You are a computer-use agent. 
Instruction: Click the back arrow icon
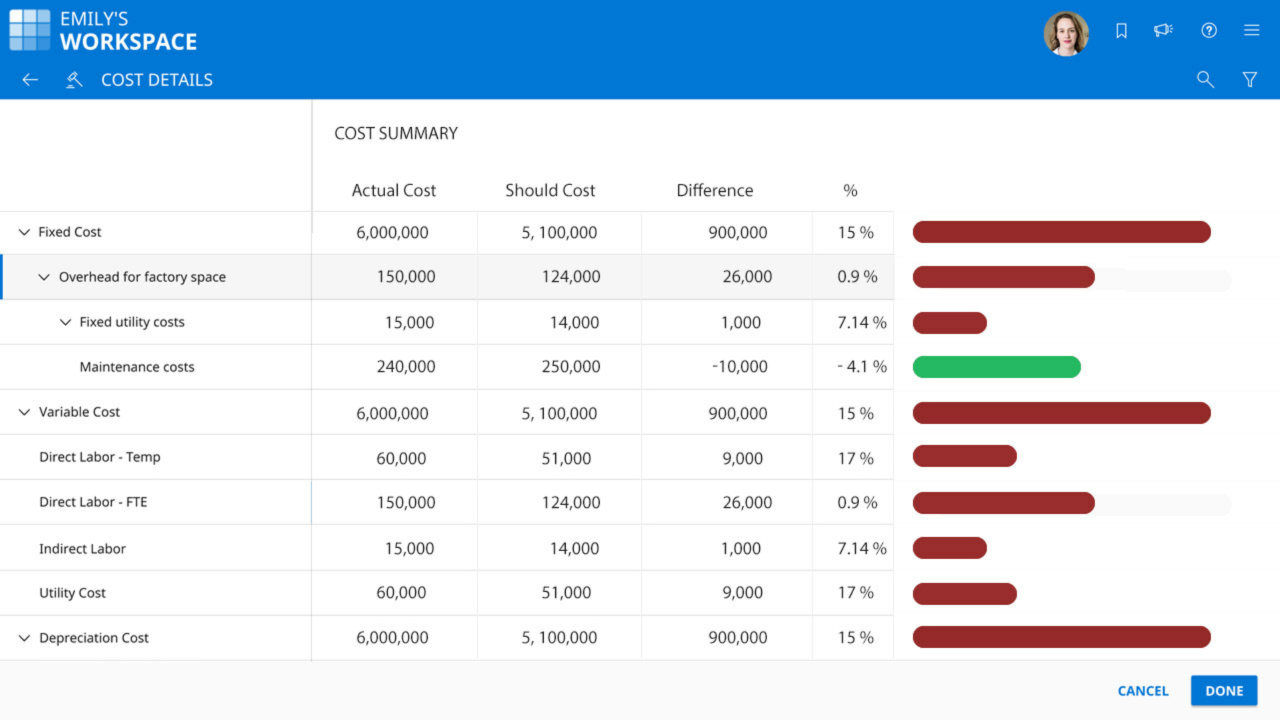click(30, 80)
